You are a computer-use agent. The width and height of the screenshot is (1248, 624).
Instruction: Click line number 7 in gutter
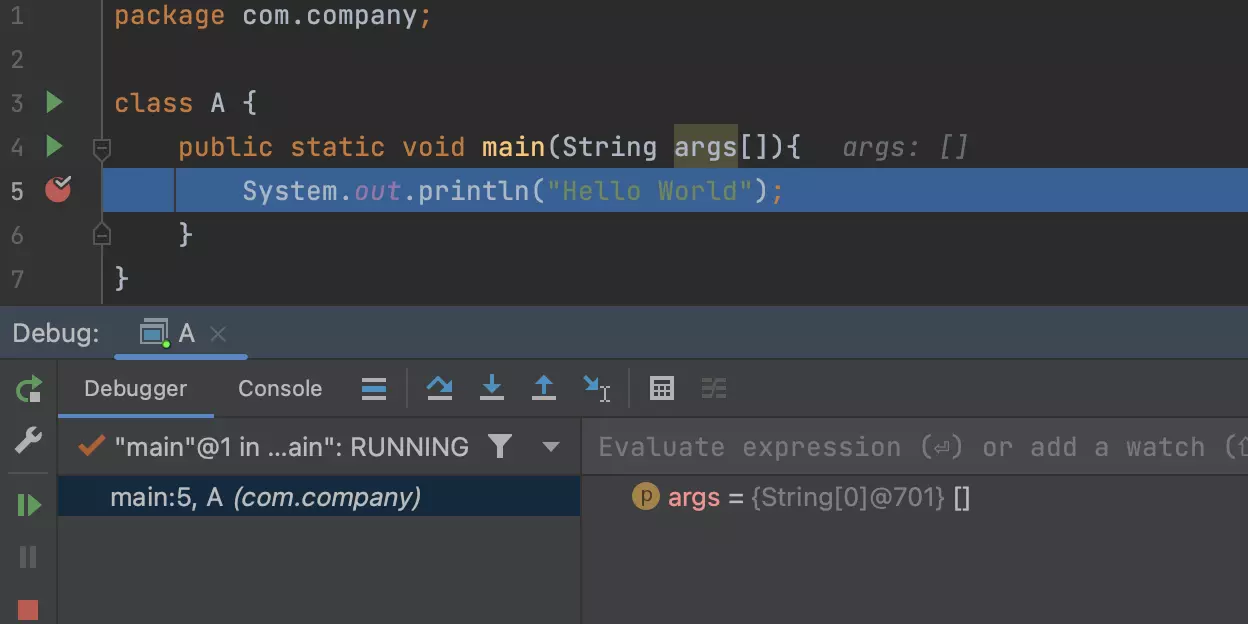17,278
